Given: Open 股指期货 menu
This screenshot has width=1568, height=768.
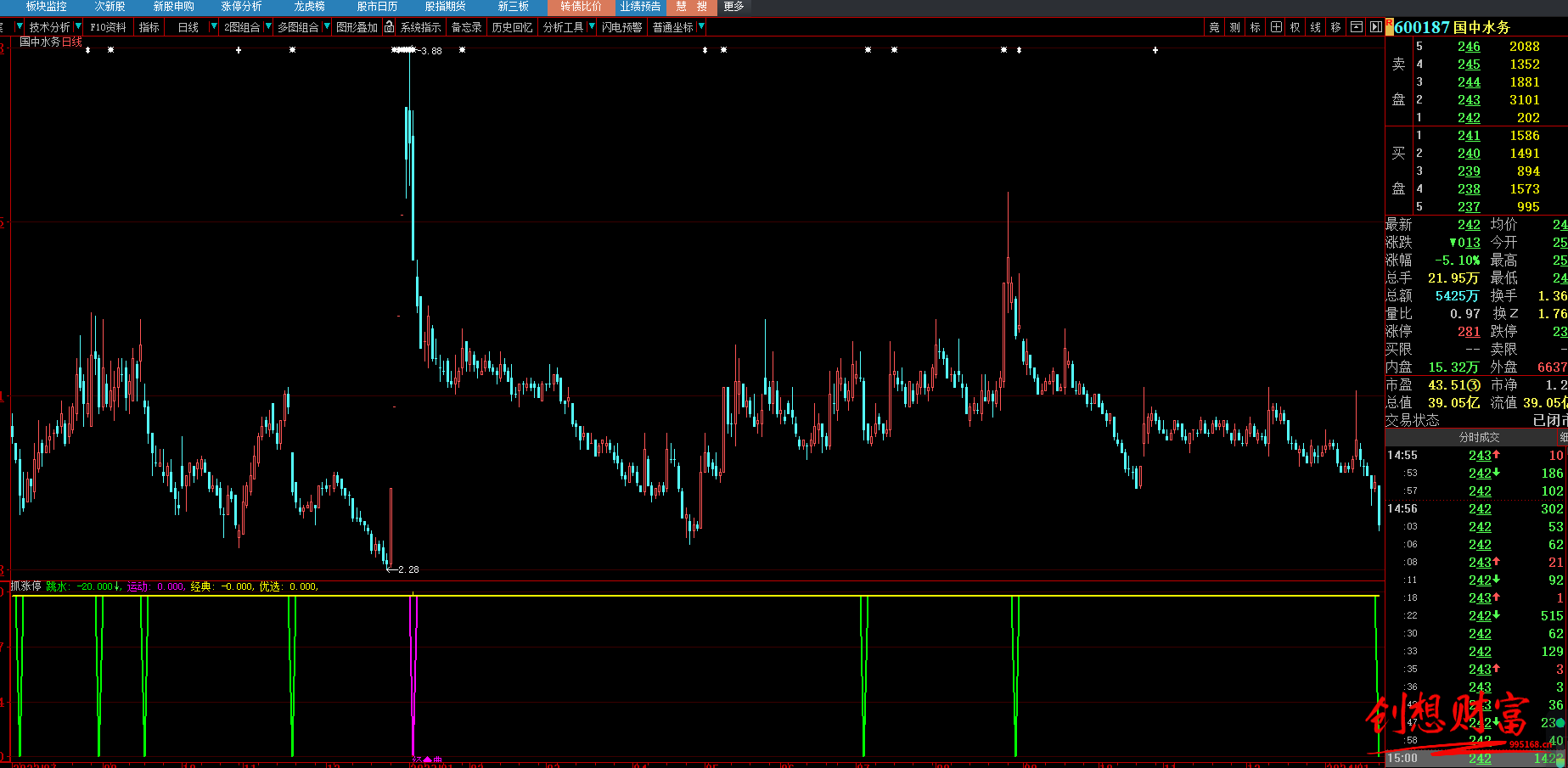Looking at the screenshot, I should click(x=445, y=7).
